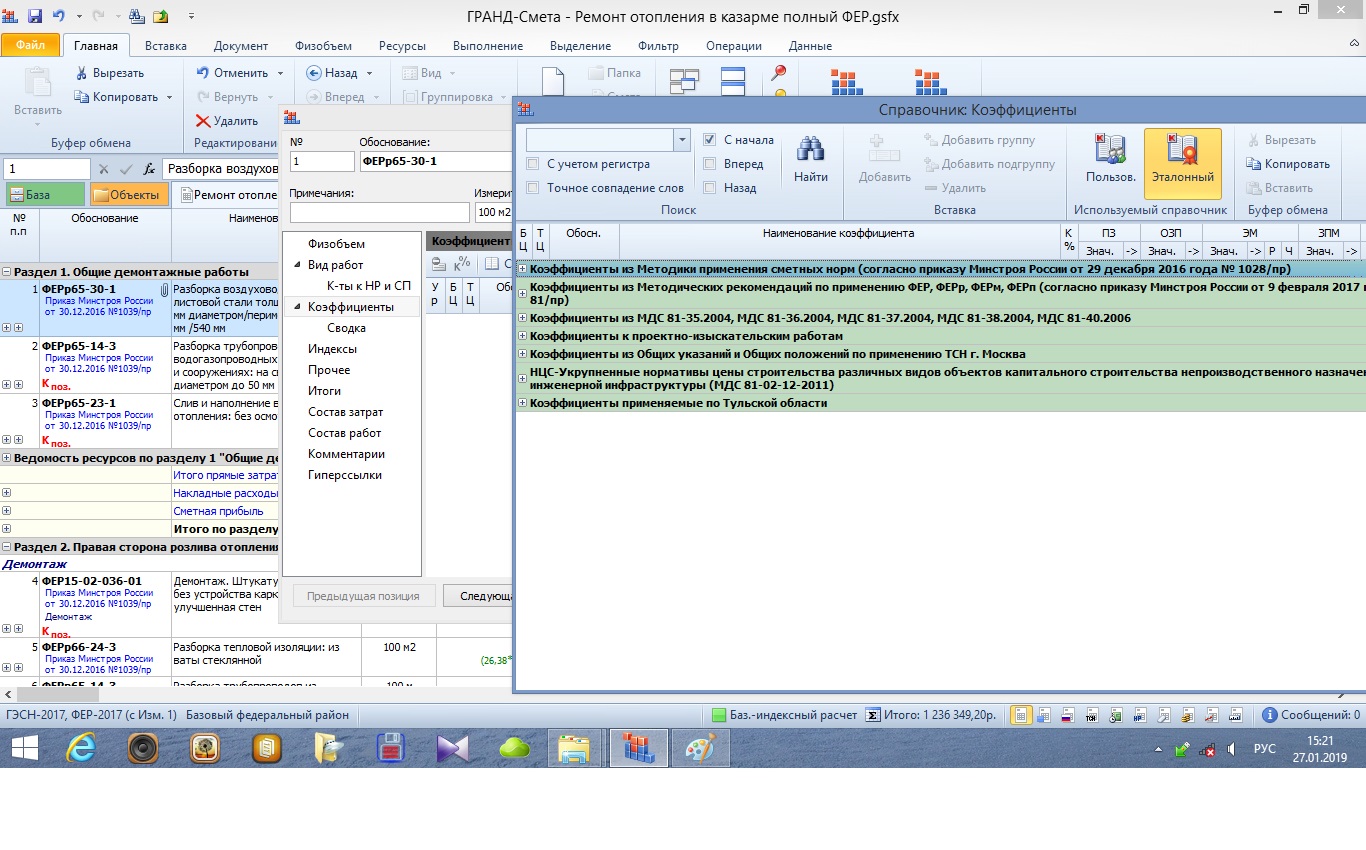Uncheck the С начала checkbox

click(x=710, y=140)
